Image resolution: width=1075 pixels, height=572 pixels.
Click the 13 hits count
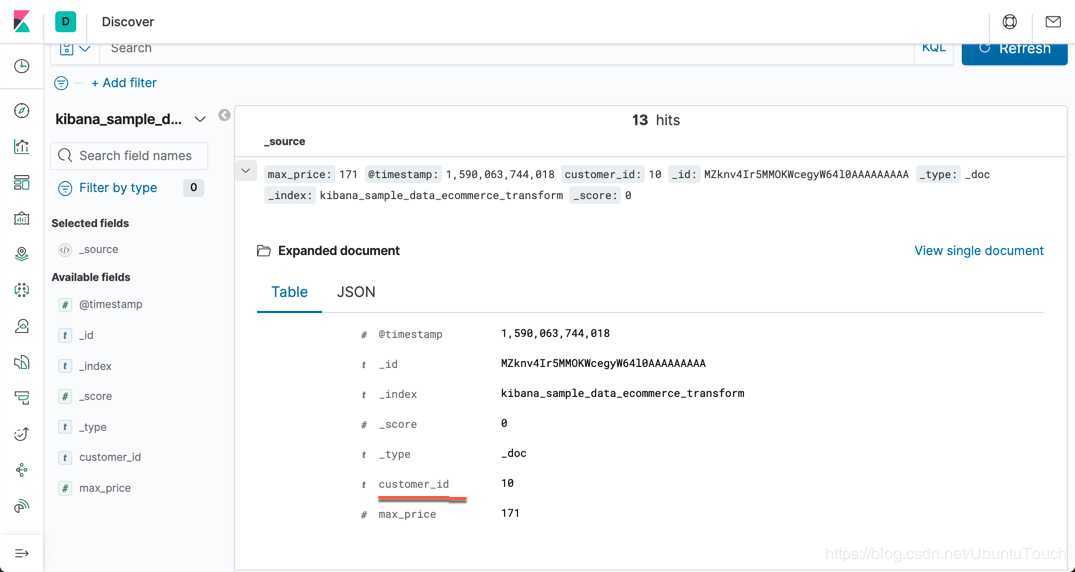pyautogui.click(x=655, y=121)
